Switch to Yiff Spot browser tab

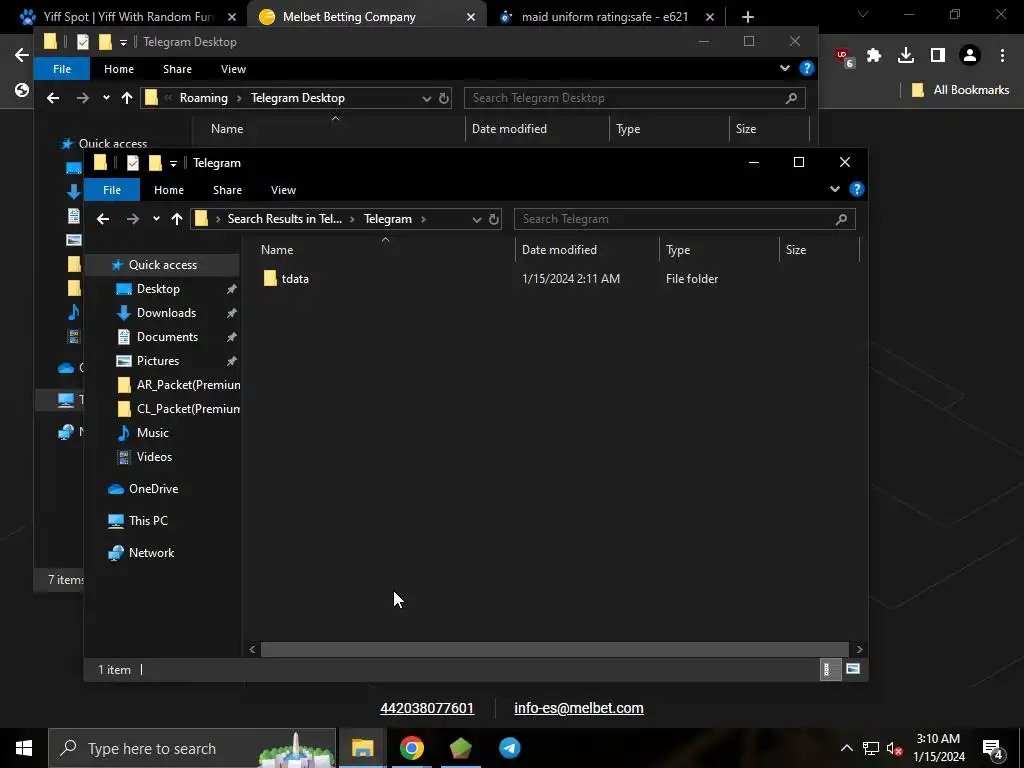pyautogui.click(x=127, y=17)
